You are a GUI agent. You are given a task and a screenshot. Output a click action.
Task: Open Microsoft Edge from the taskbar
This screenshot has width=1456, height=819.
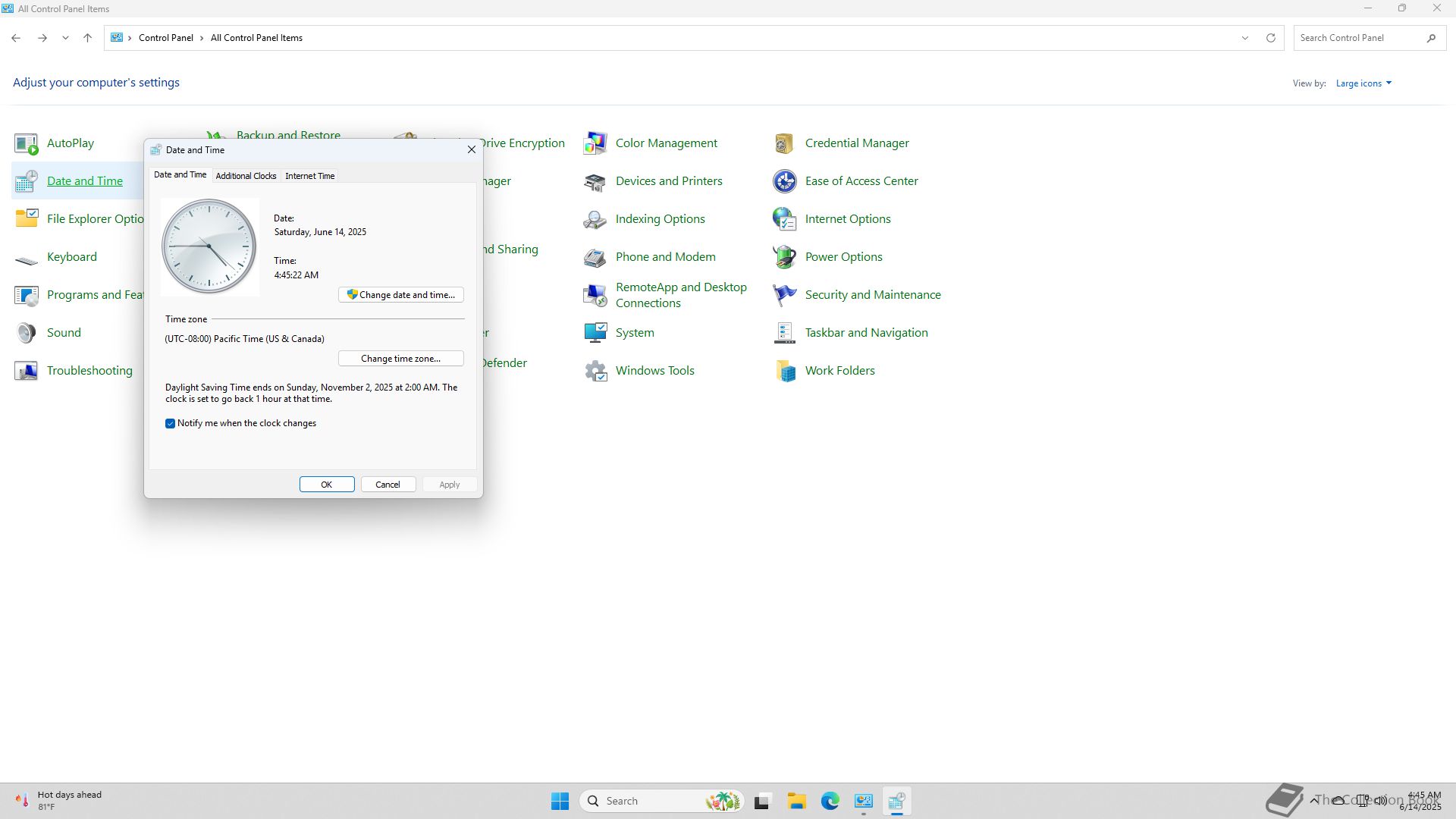click(x=830, y=801)
